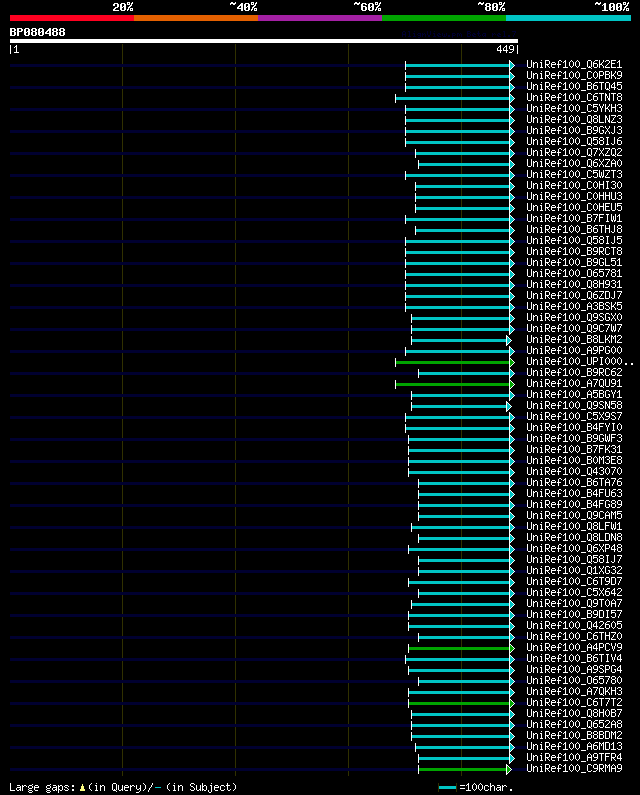640x795 pixels.
Task: Open hit UniRef100_B6TQ45
Action: (574, 87)
